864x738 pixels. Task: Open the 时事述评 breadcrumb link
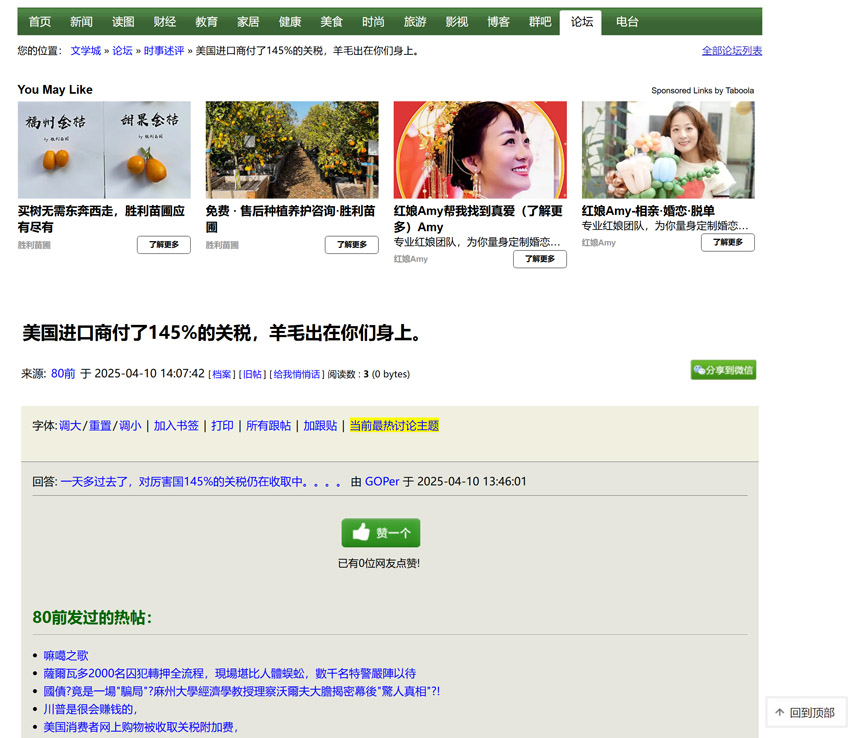(x=163, y=51)
